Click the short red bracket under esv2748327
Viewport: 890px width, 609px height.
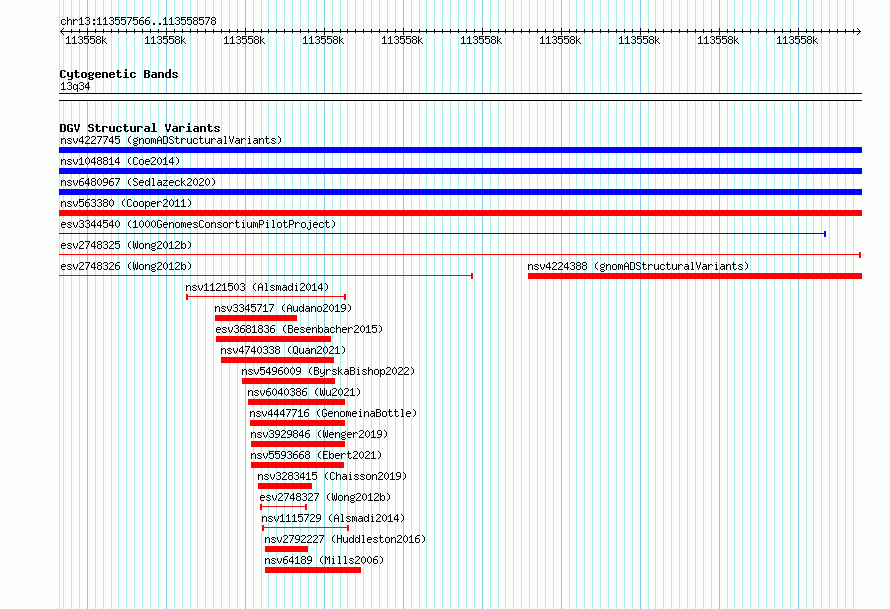coord(284,507)
